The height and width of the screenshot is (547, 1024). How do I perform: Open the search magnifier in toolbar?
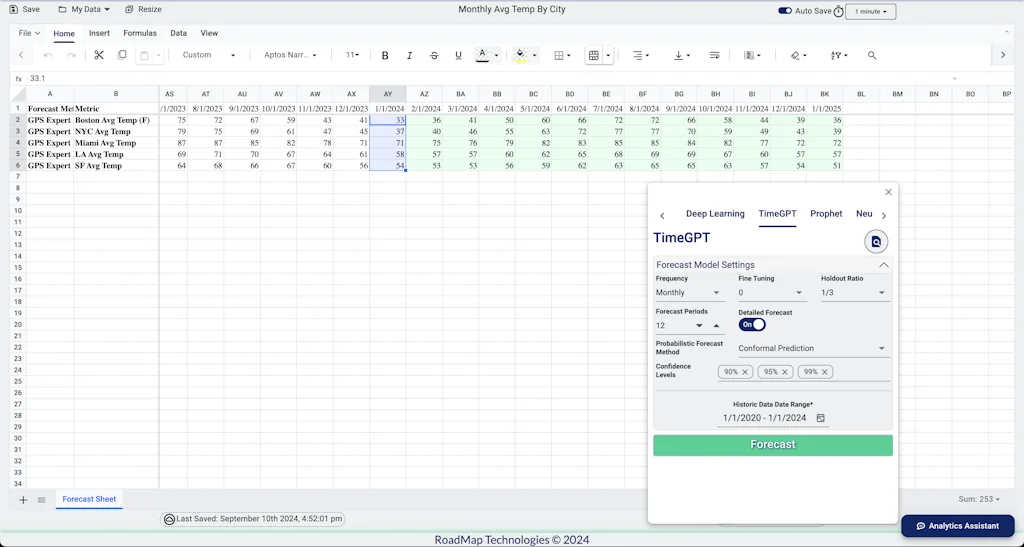click(x=872, y=55)
